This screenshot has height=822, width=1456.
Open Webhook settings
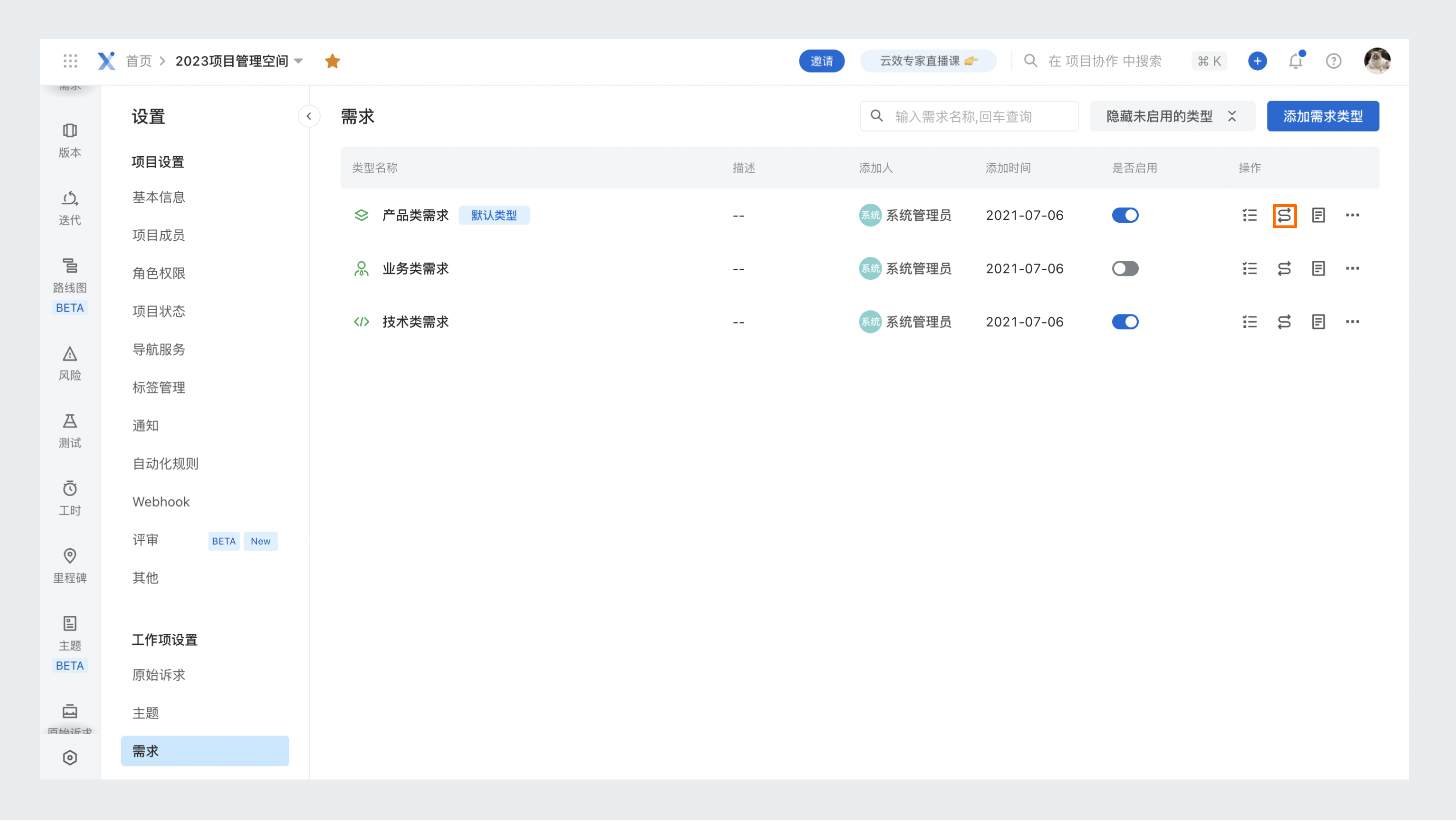(x=161, y=502)
